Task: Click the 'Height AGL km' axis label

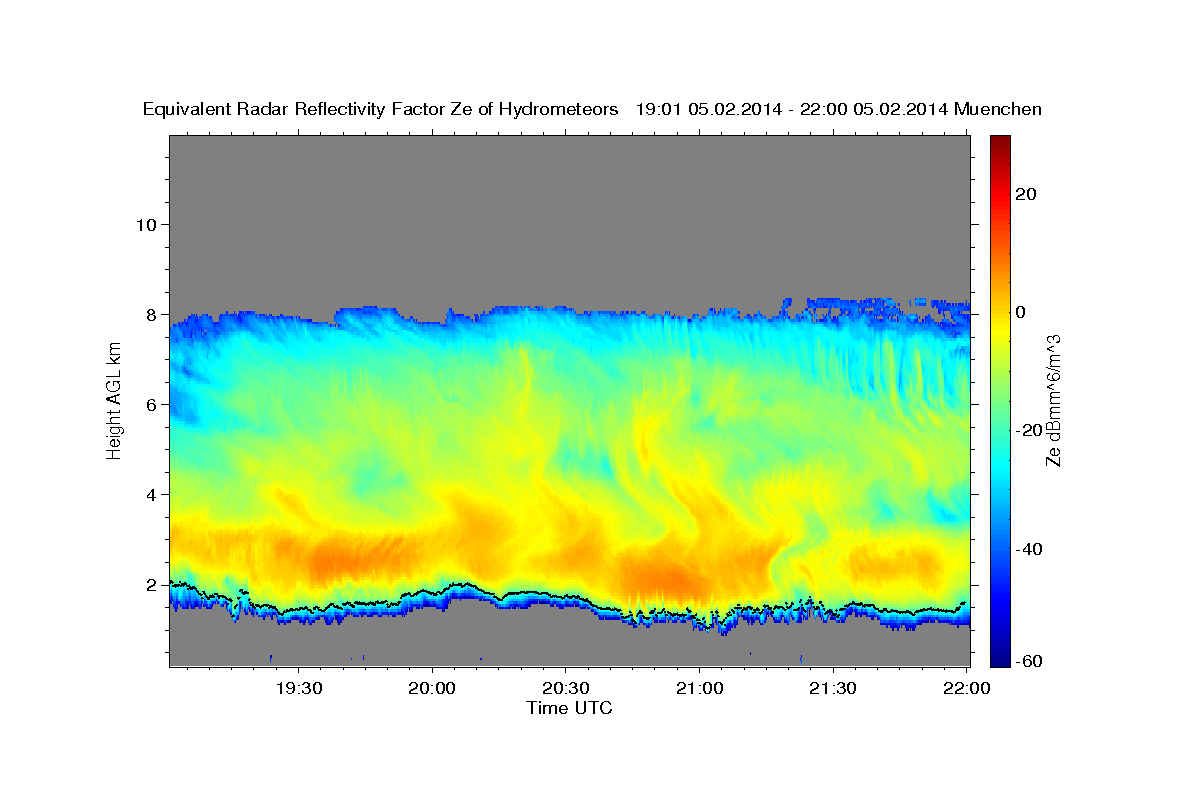Action: click(x=114, y=400)
